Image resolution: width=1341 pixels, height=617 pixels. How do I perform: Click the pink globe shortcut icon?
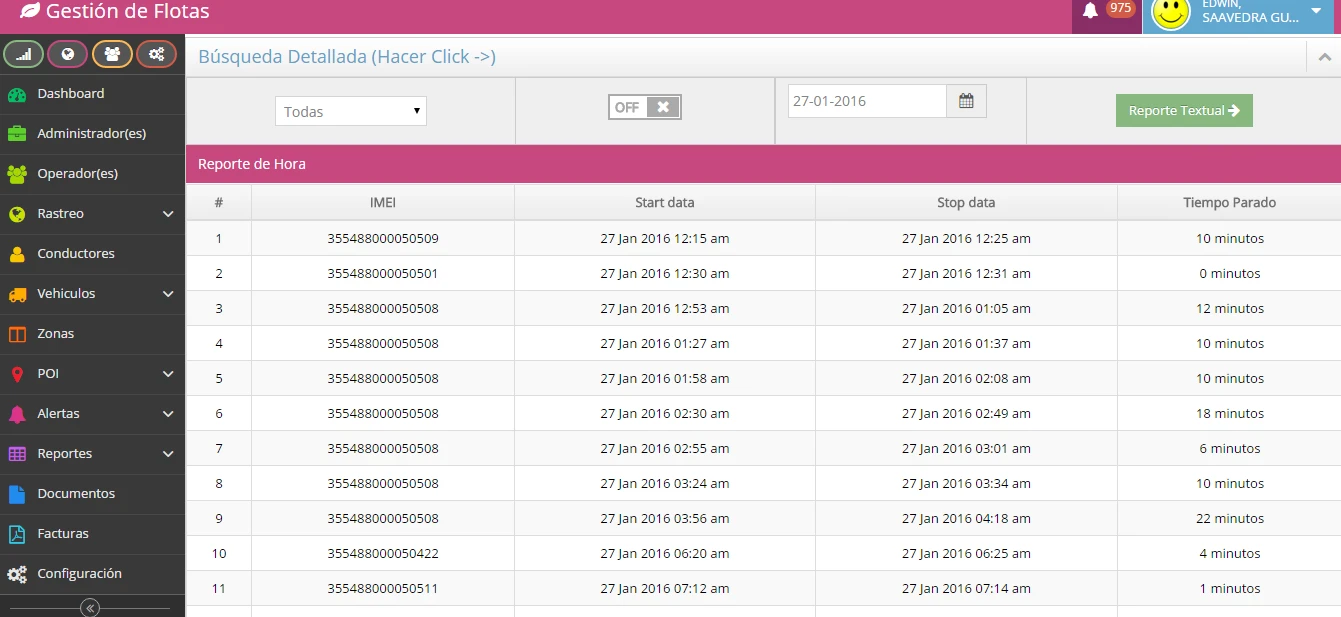click(x=68, y=54)
